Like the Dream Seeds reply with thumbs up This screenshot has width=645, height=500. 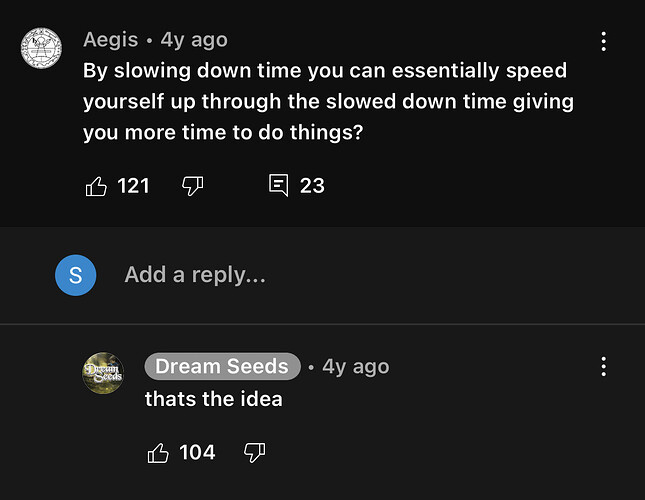pos(158,453)
